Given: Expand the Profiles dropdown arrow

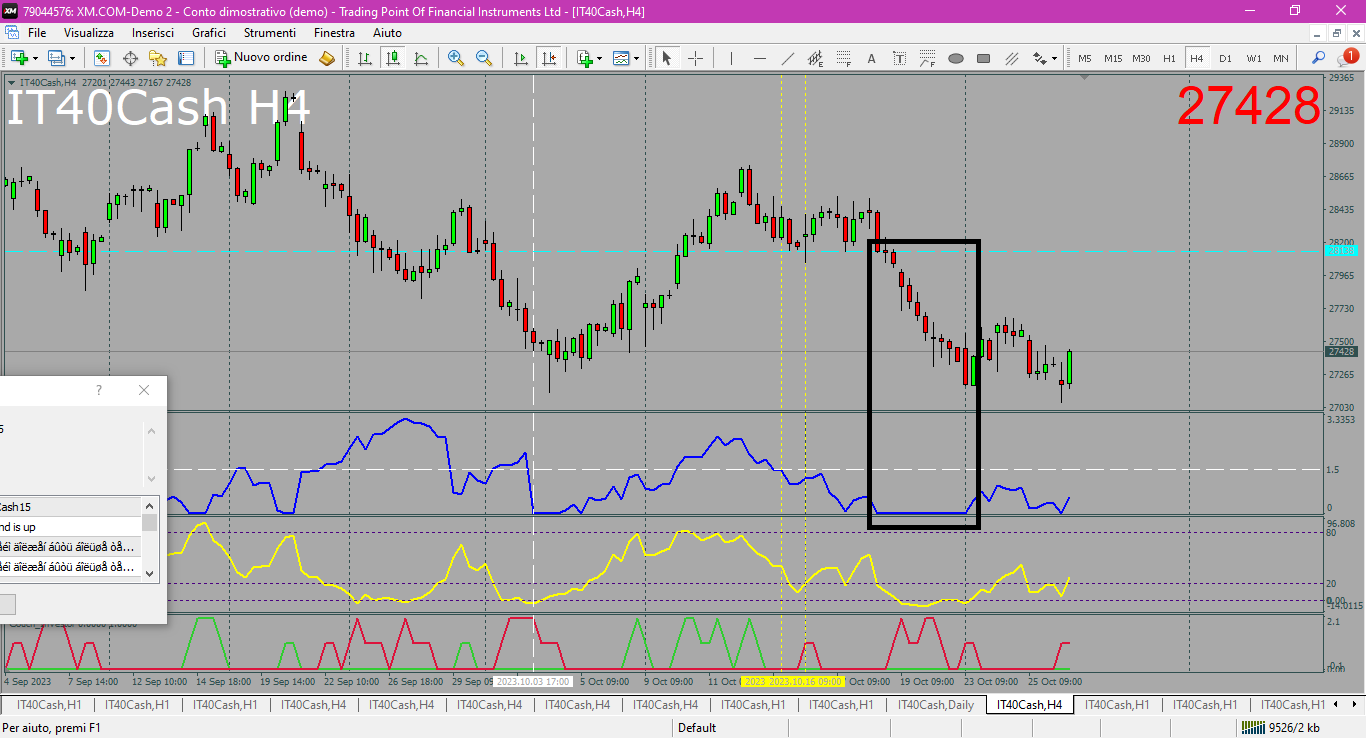Looking at the screenshot, I should [72, 58].
